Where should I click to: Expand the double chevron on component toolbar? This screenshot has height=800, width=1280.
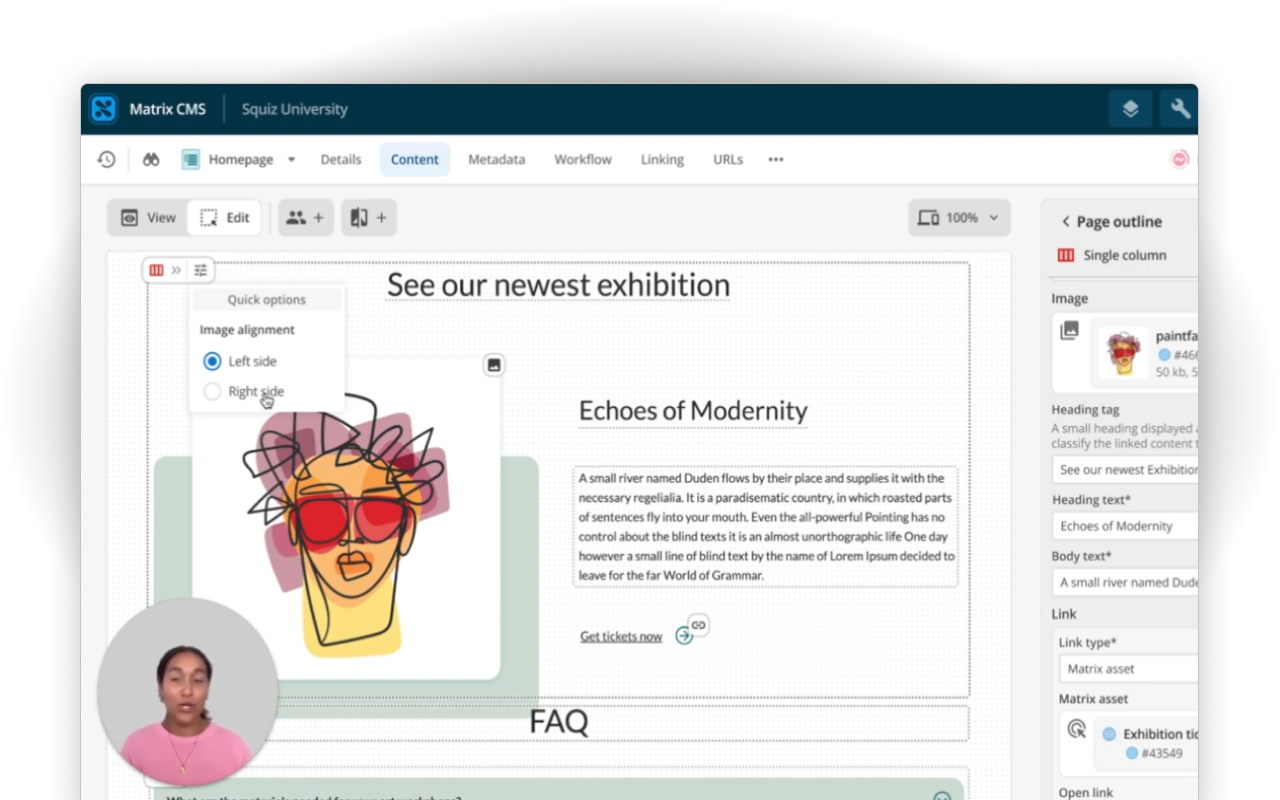pyautogui.click(x=176, y=270)
